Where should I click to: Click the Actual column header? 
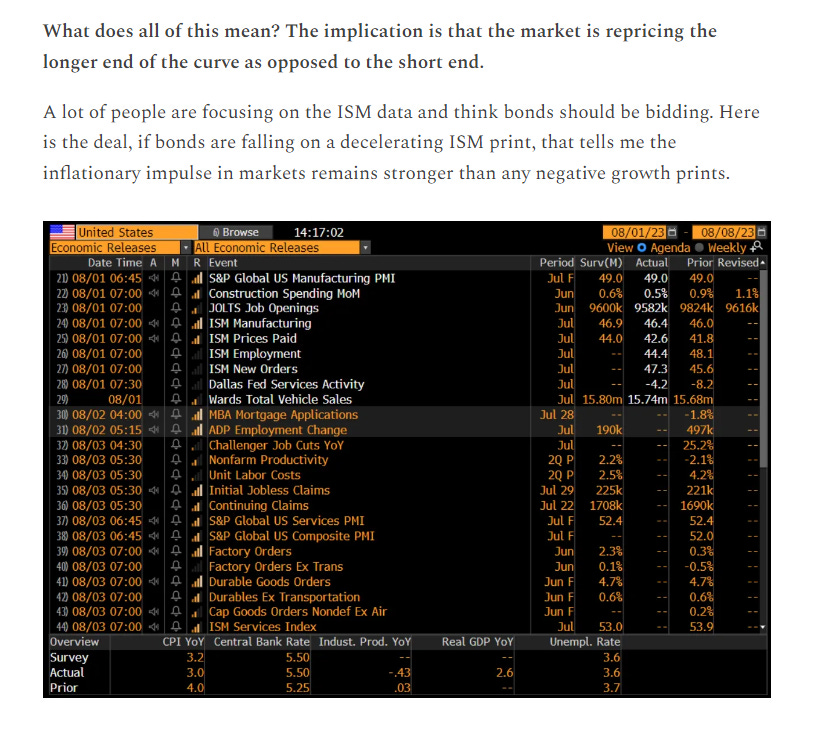652,262
